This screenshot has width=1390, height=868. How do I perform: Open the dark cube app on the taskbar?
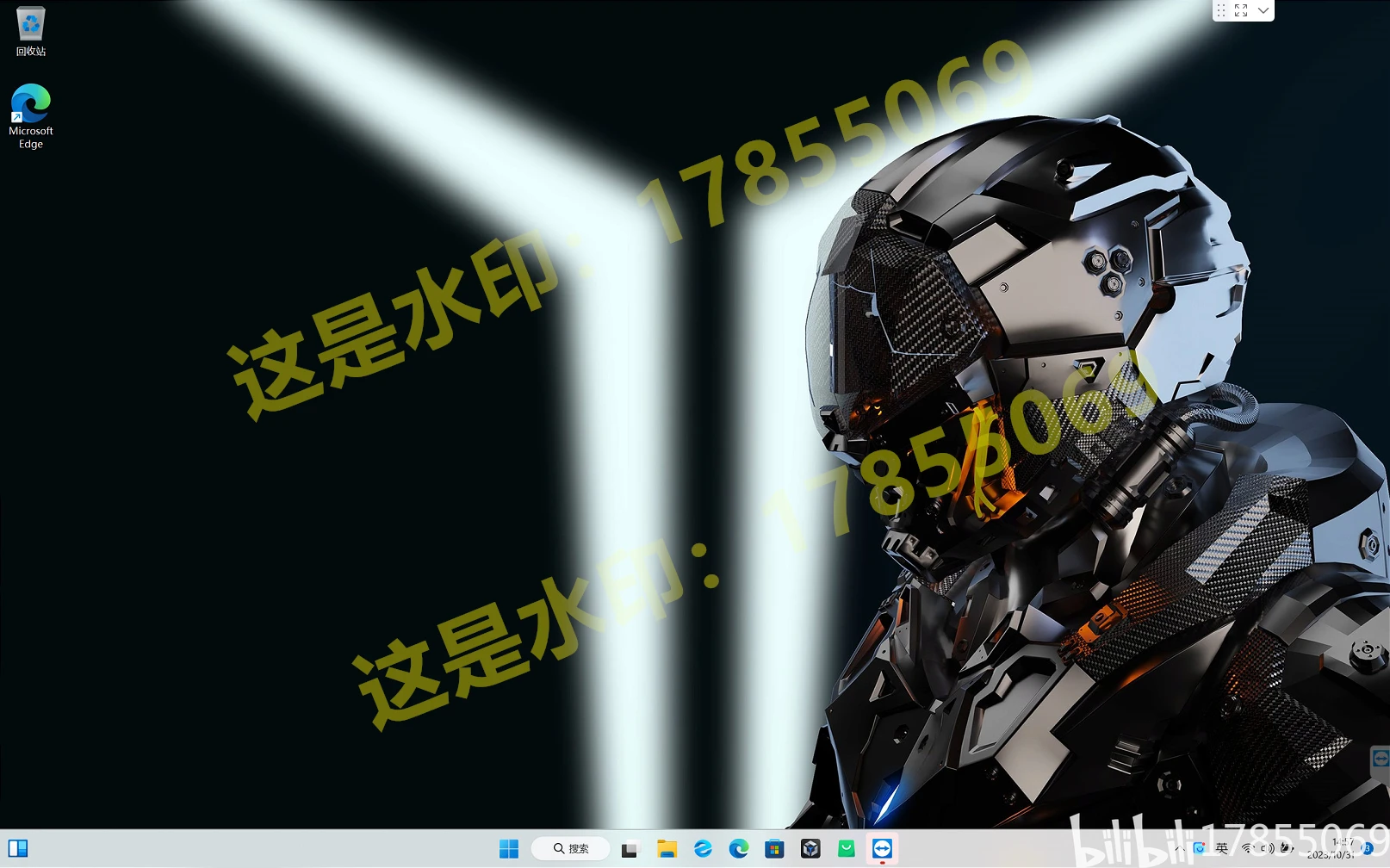click(810, 849)
